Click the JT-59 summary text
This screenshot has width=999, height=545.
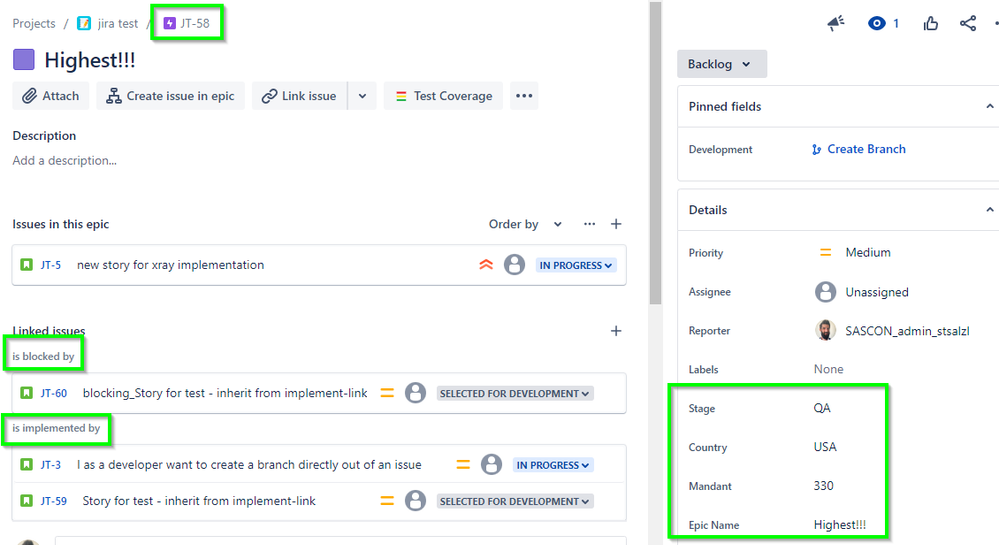[x=199, y=501]
